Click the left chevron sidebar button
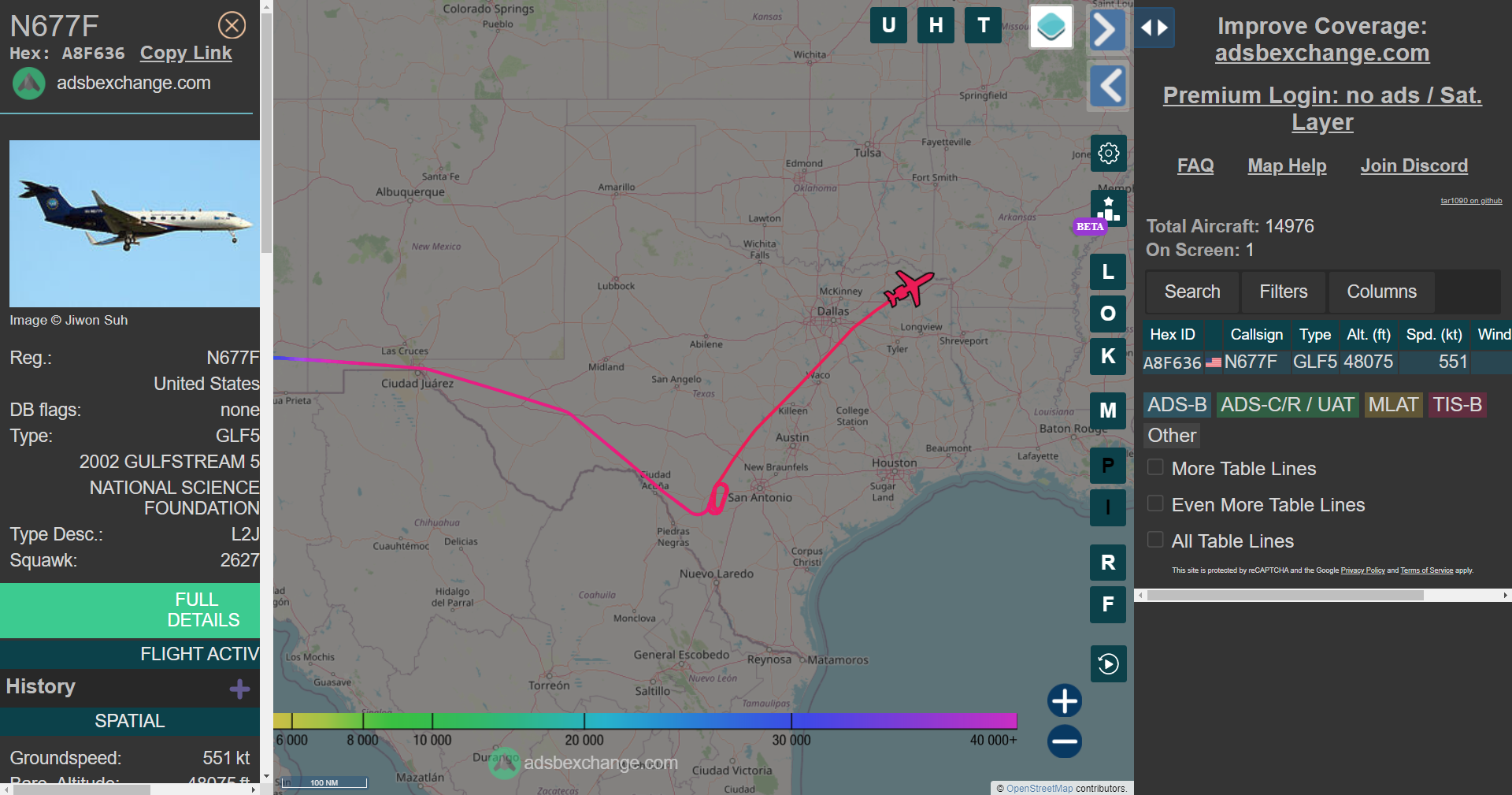The width and height of the screenshot is (1512, 795). [1109, 85]
